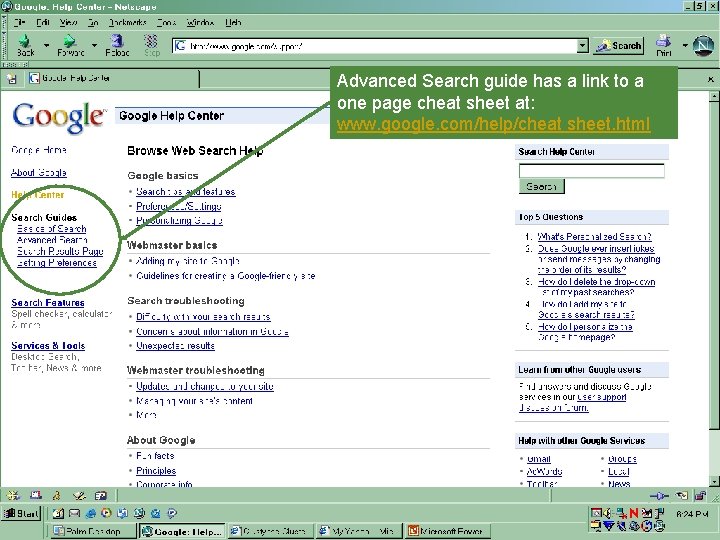Click the Forward navigation button
This screenshot has width=720, height=540.
(70, 45)
